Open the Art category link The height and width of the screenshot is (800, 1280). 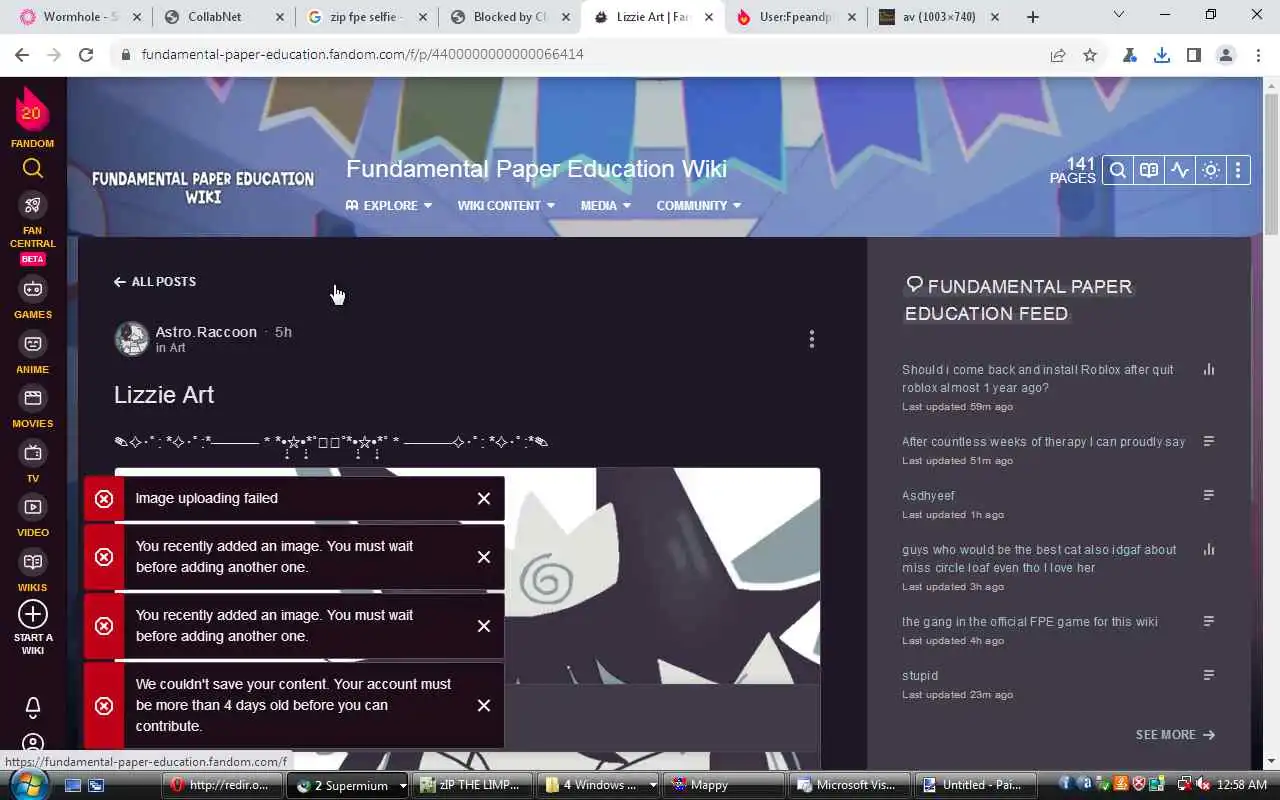[177, 348]
